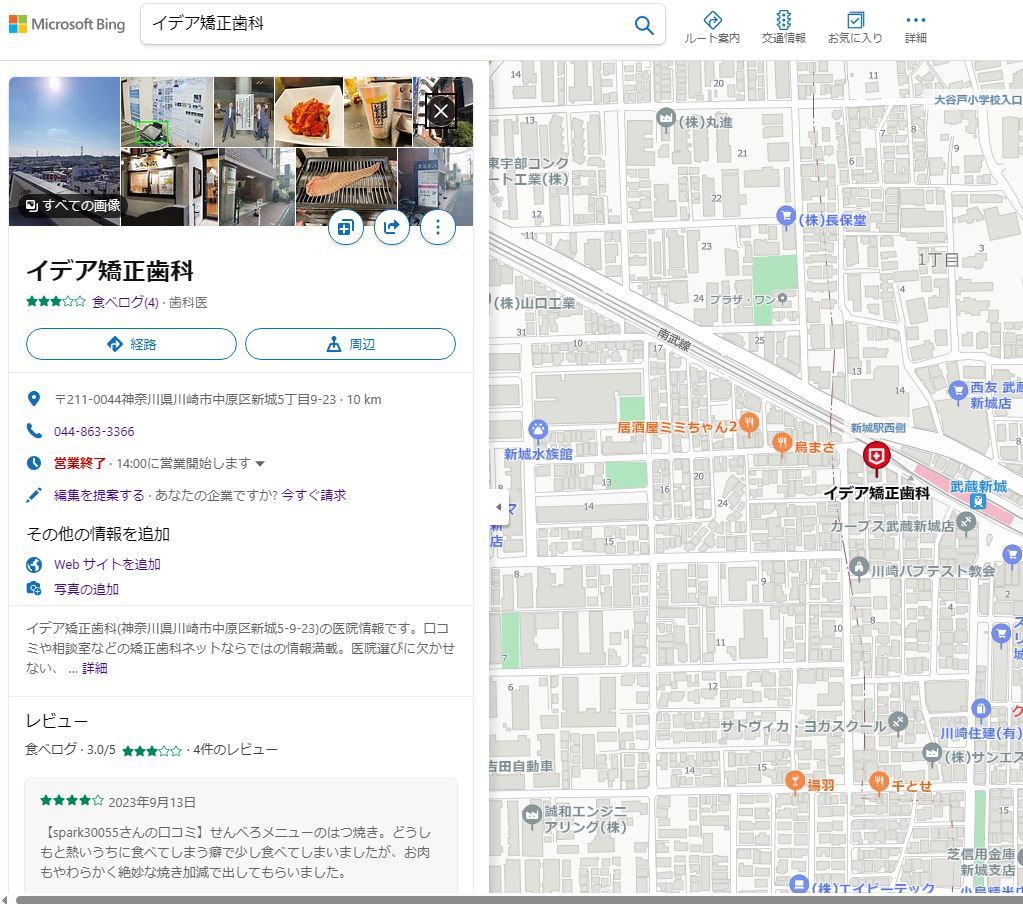
Task: Click the add-photo camera icon
Action: pyautogui.click(x=34, y=588)
